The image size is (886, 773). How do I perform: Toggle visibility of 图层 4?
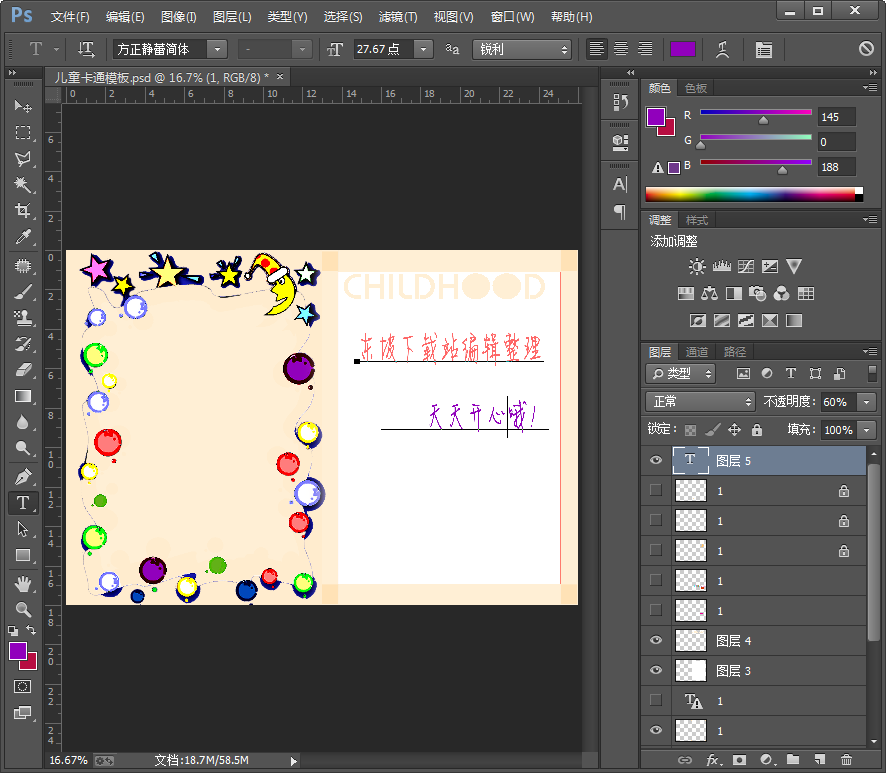point(656,640)
